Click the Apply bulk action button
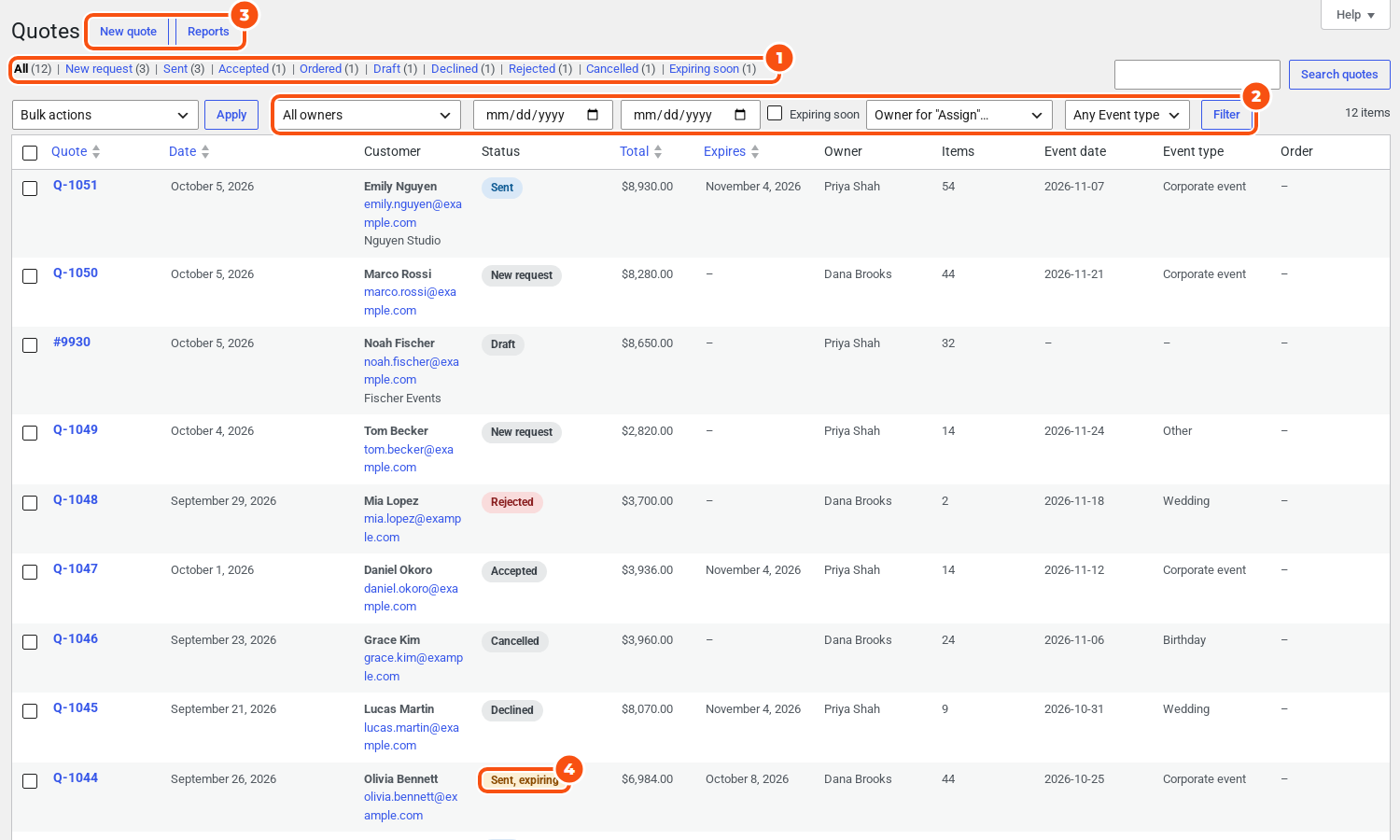Screen dimensions: 1400x840 [231, 115]
